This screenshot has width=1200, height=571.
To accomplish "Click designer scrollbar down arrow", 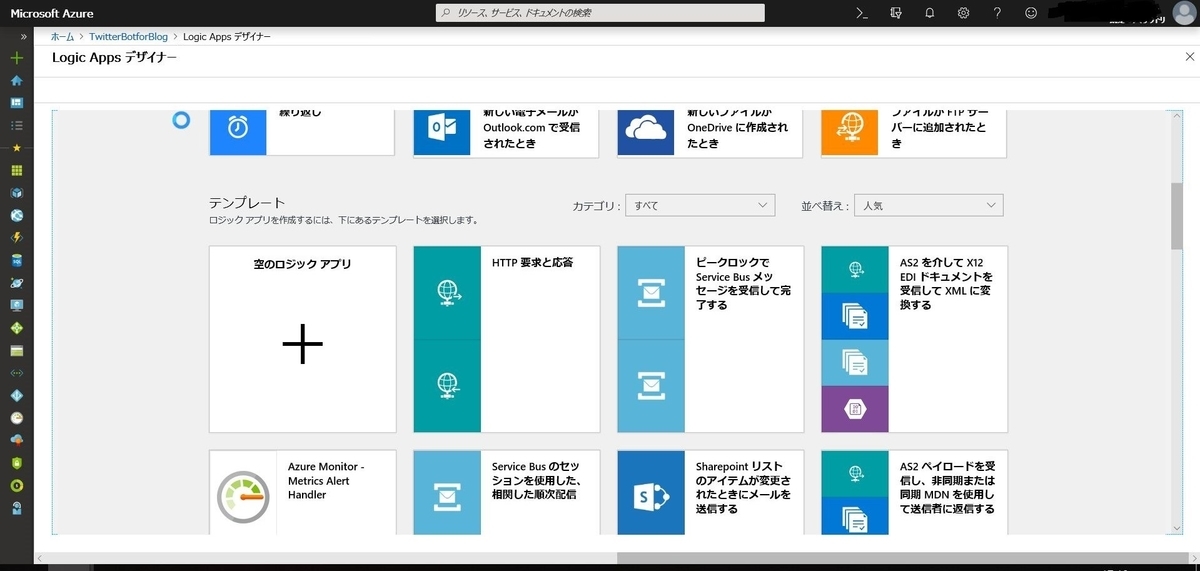I will click(1177, 527).
